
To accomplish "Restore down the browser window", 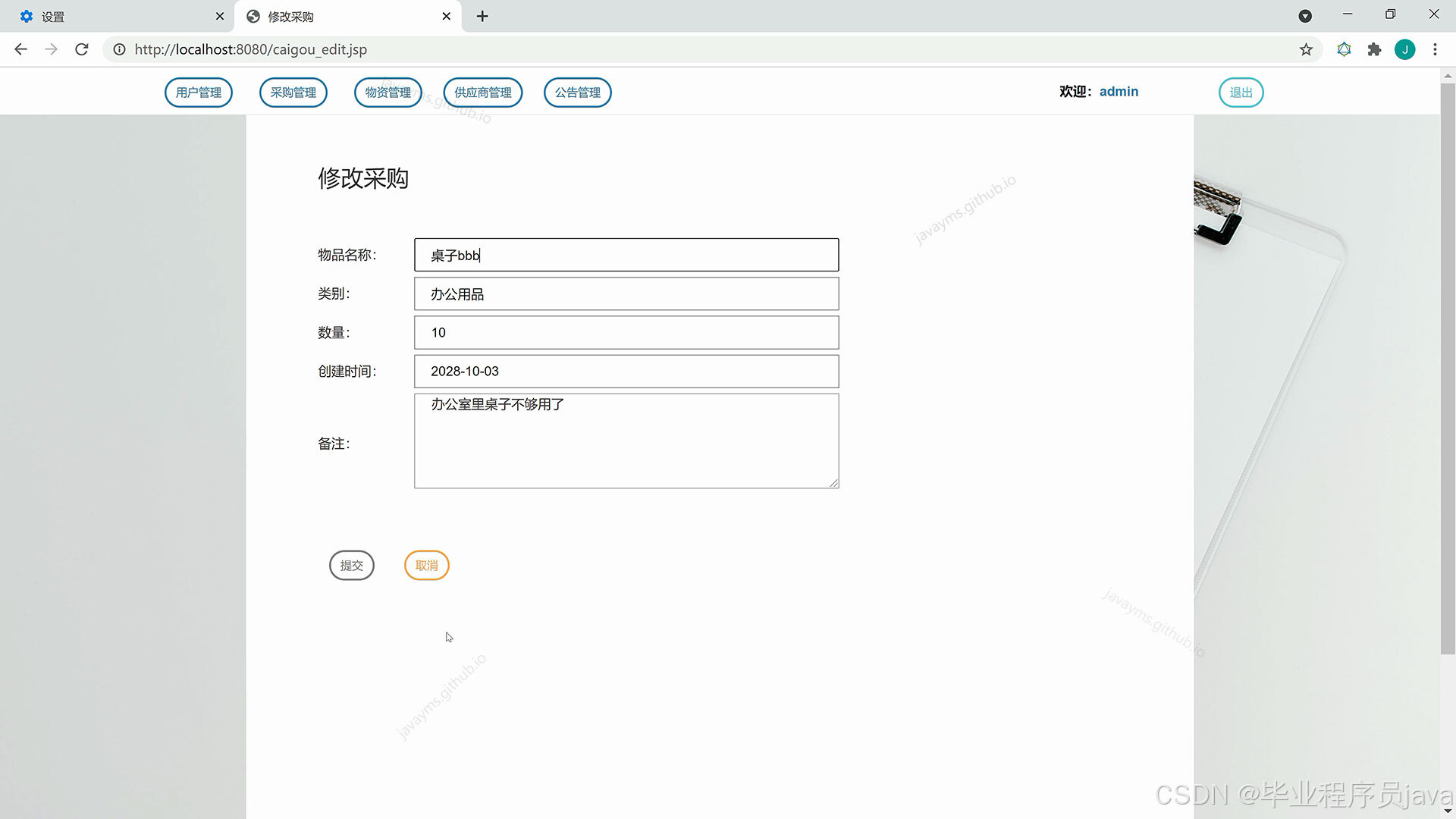I will coord(1390,14).
